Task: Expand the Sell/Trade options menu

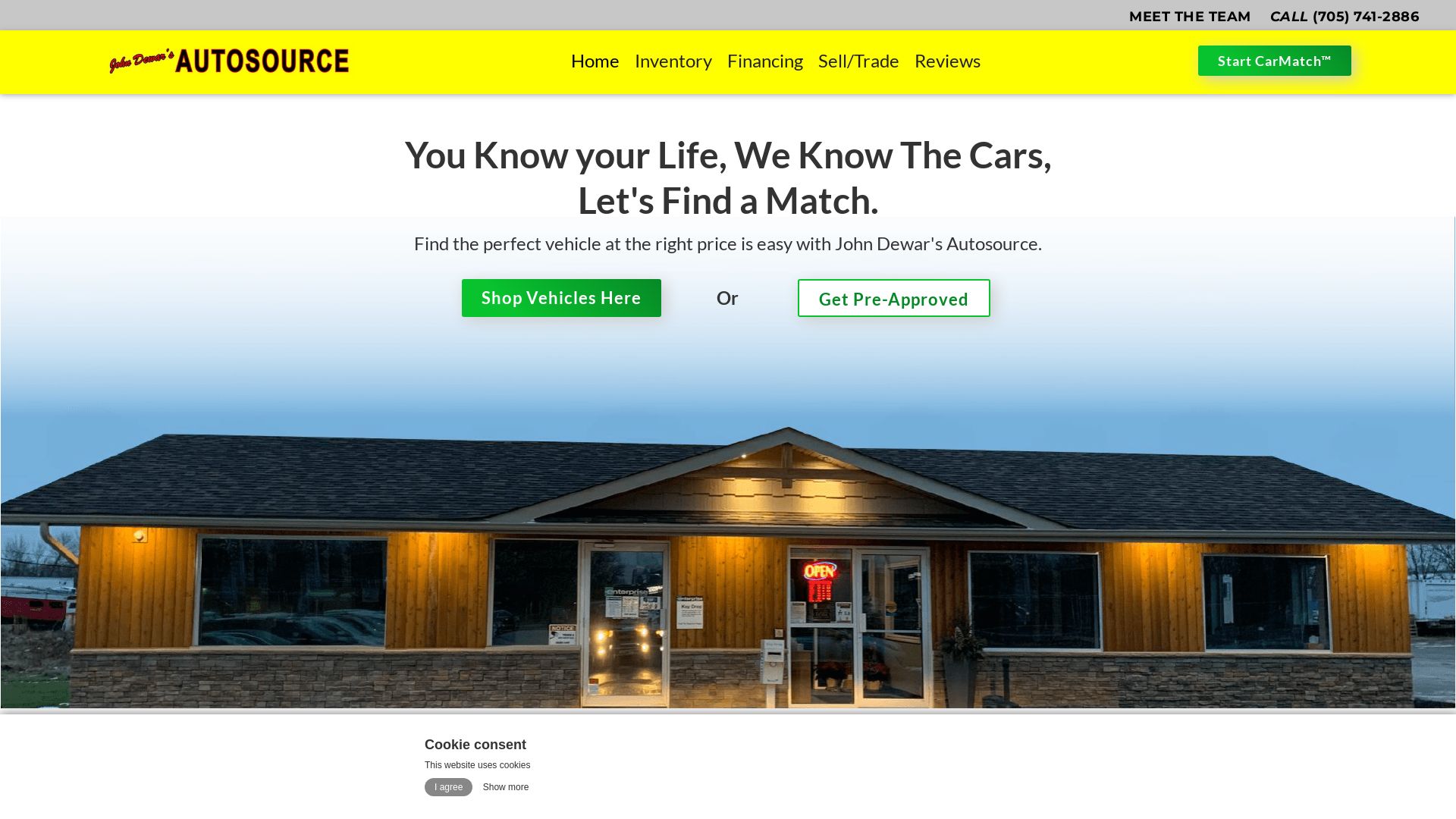Action: tap(858, 61)
